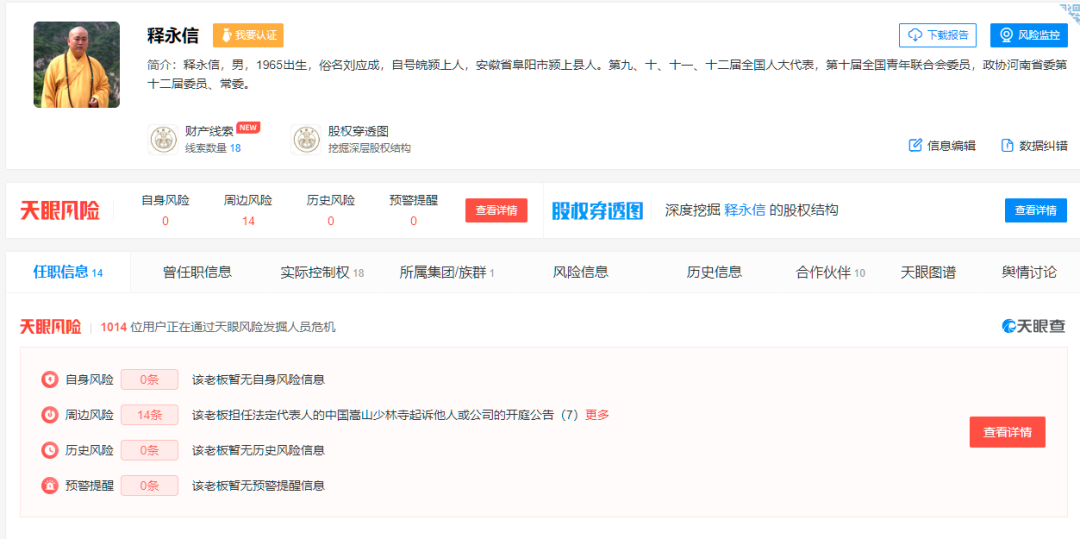This screenshot has width=1080, height=539.
Task: Click 信息编辑 edit info link
Action: click(951, 145)
